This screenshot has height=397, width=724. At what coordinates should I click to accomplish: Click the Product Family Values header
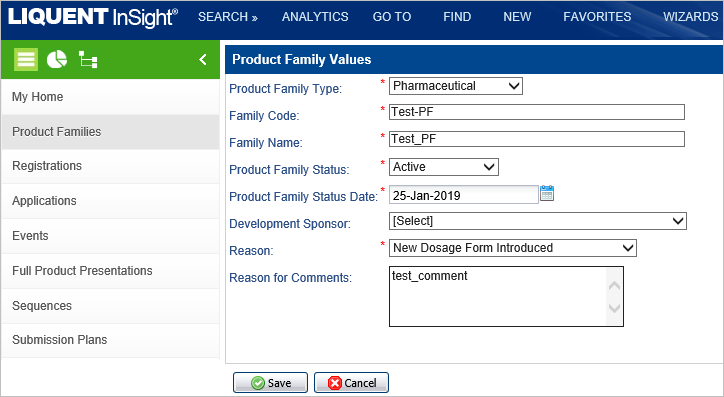pyautogui.click(x=302, y=60)
